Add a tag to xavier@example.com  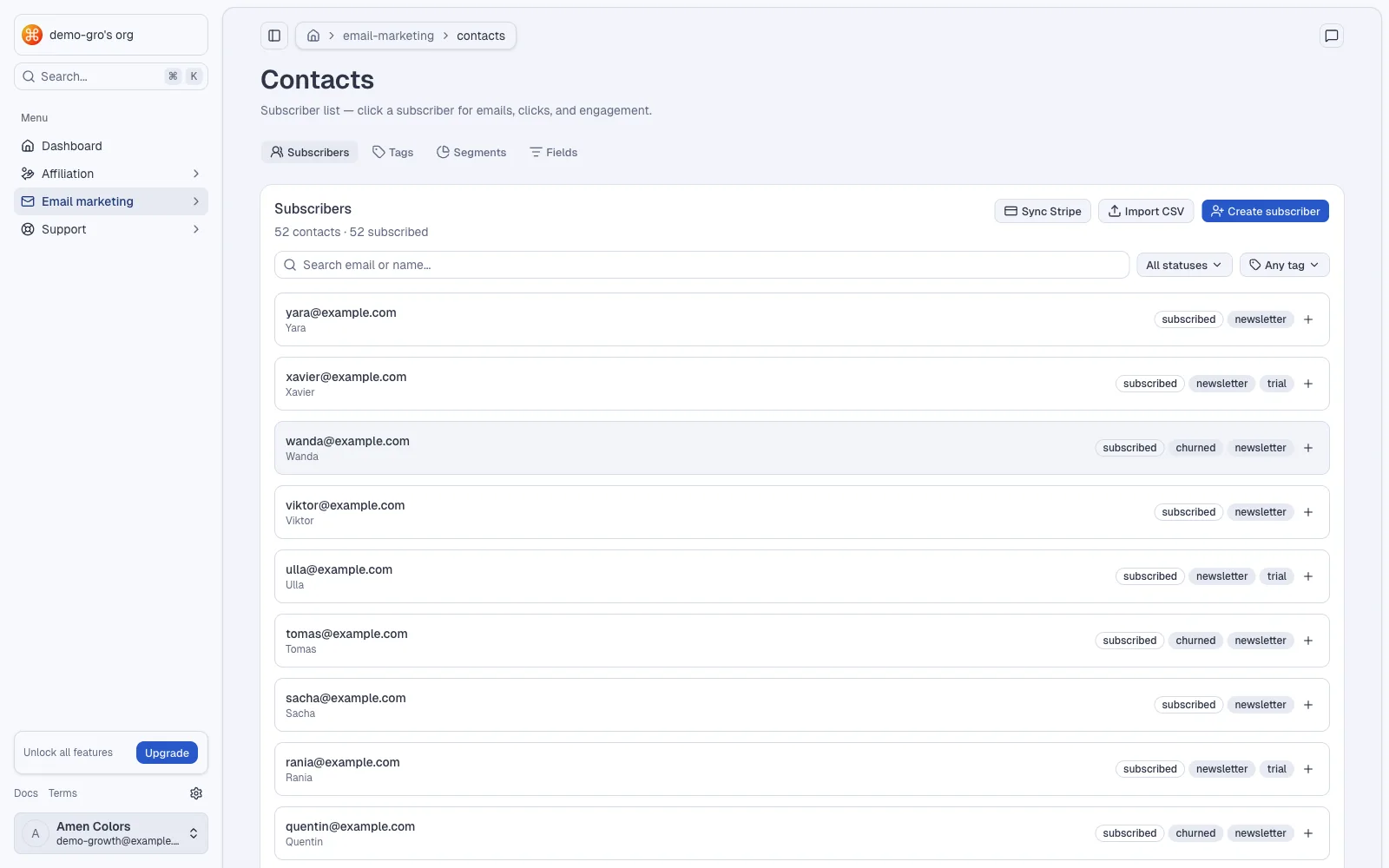tap(1308, 384)
